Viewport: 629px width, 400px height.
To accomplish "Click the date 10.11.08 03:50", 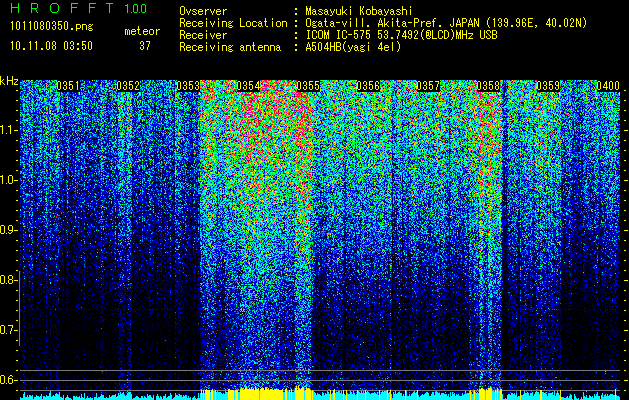I will (51, 46).
